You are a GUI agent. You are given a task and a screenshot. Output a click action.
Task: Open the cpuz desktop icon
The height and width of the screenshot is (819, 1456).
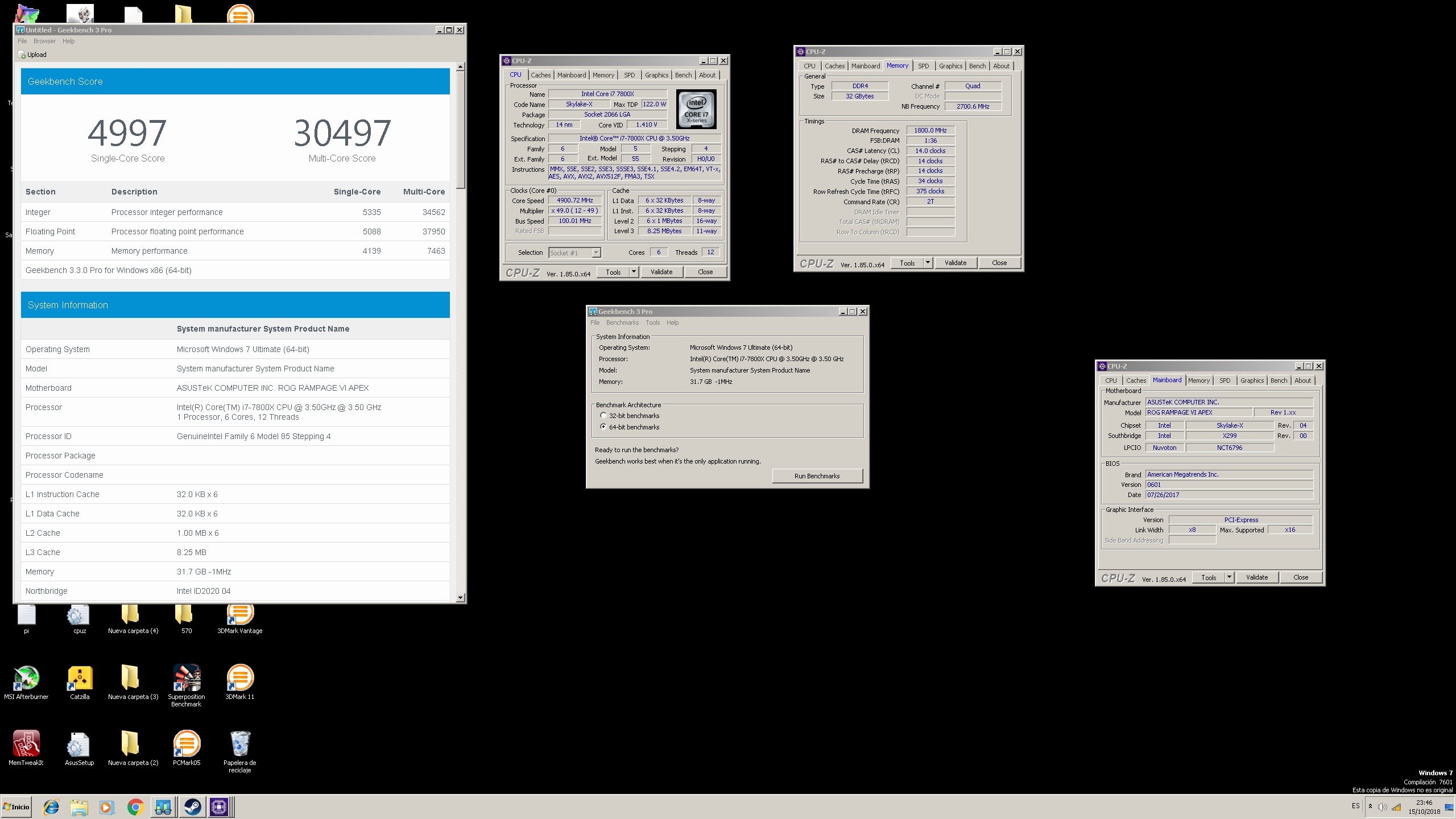[80, 619]
